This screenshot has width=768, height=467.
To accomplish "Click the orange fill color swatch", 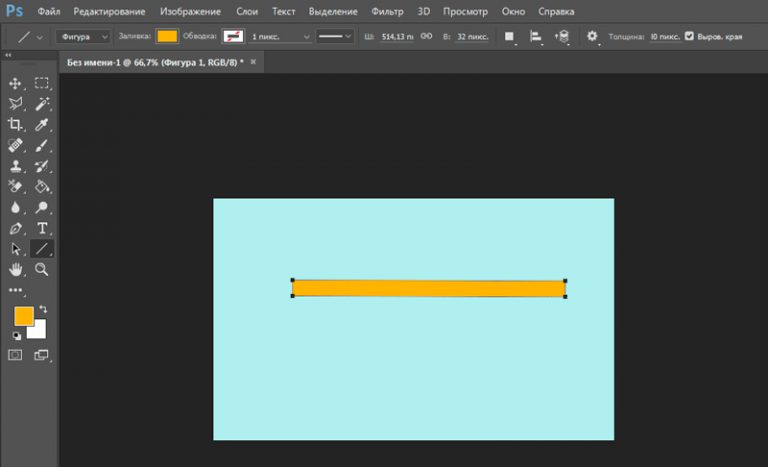I will (x=167, y=37).
